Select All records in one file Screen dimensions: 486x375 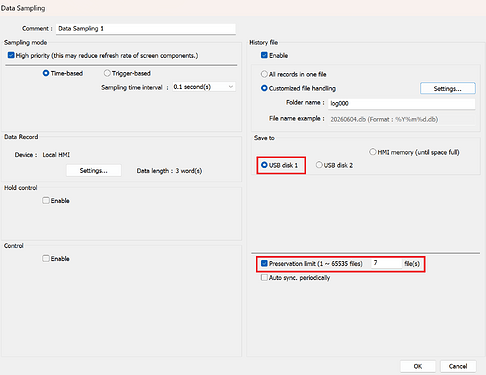pyautogui.click(x=264, y=74)
